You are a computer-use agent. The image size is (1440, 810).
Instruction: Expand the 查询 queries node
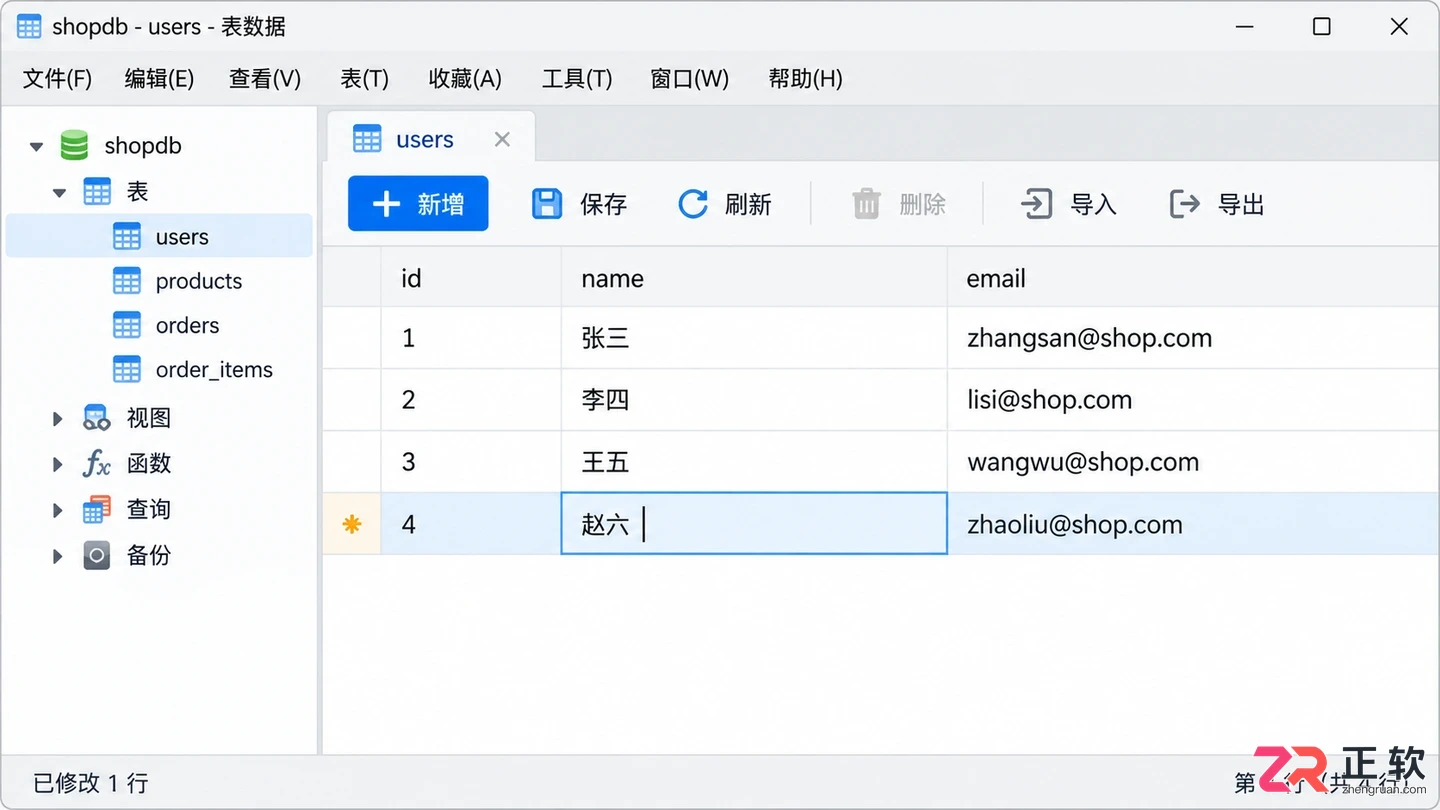point(58,510)
